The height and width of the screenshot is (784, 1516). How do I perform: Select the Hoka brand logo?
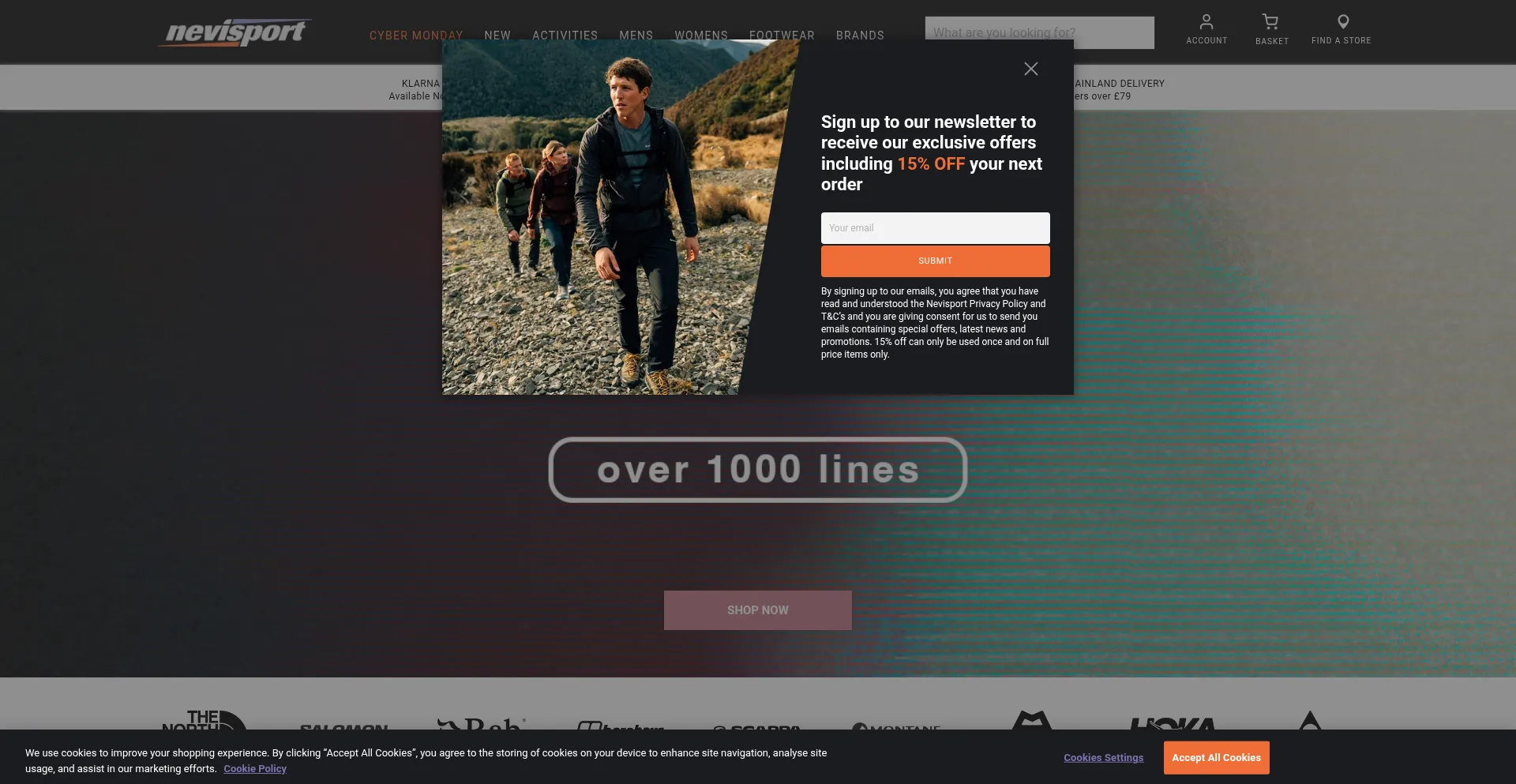coord(1173,723)
